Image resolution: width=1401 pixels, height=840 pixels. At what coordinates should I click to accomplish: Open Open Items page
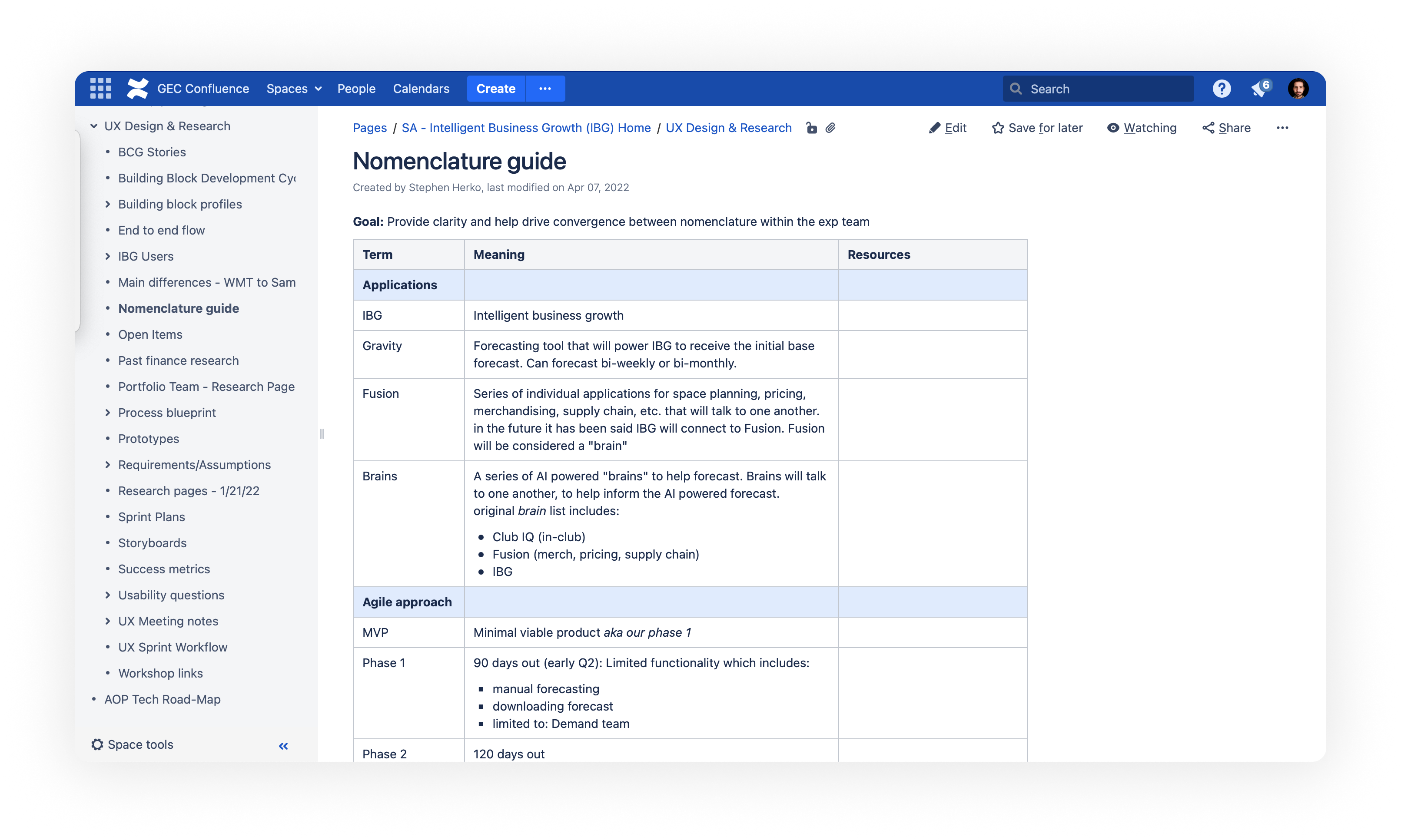pos(150,334)
